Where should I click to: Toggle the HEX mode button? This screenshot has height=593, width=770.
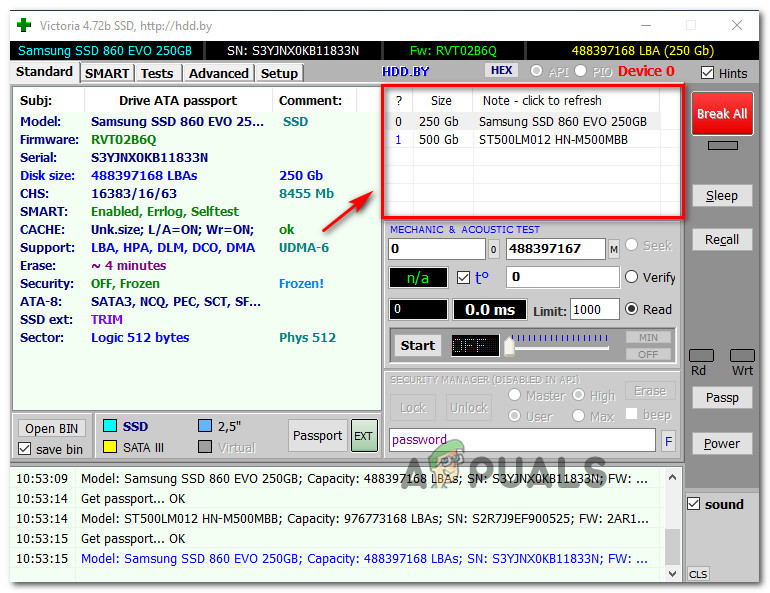501,70
